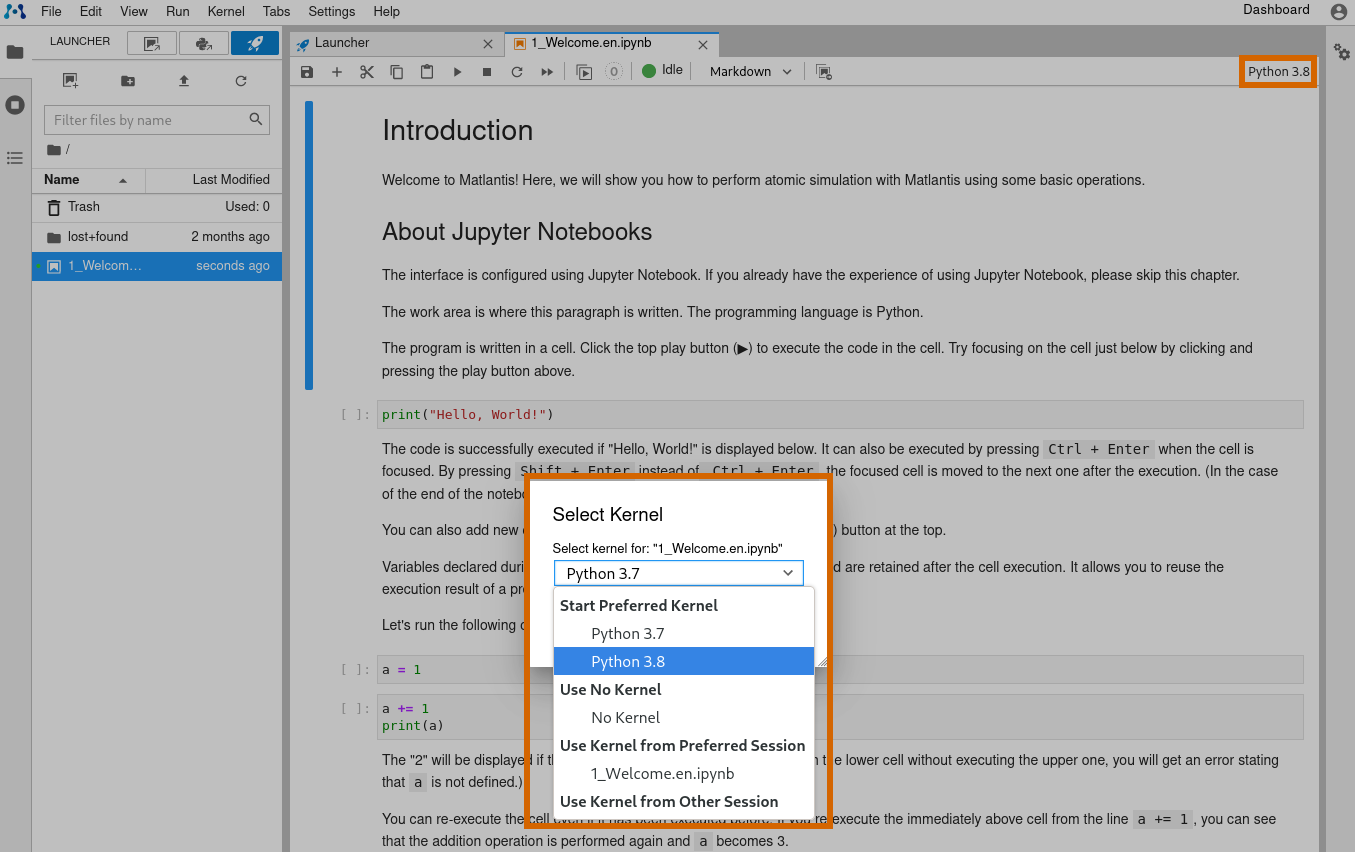Open the File menu

point(51,12)
